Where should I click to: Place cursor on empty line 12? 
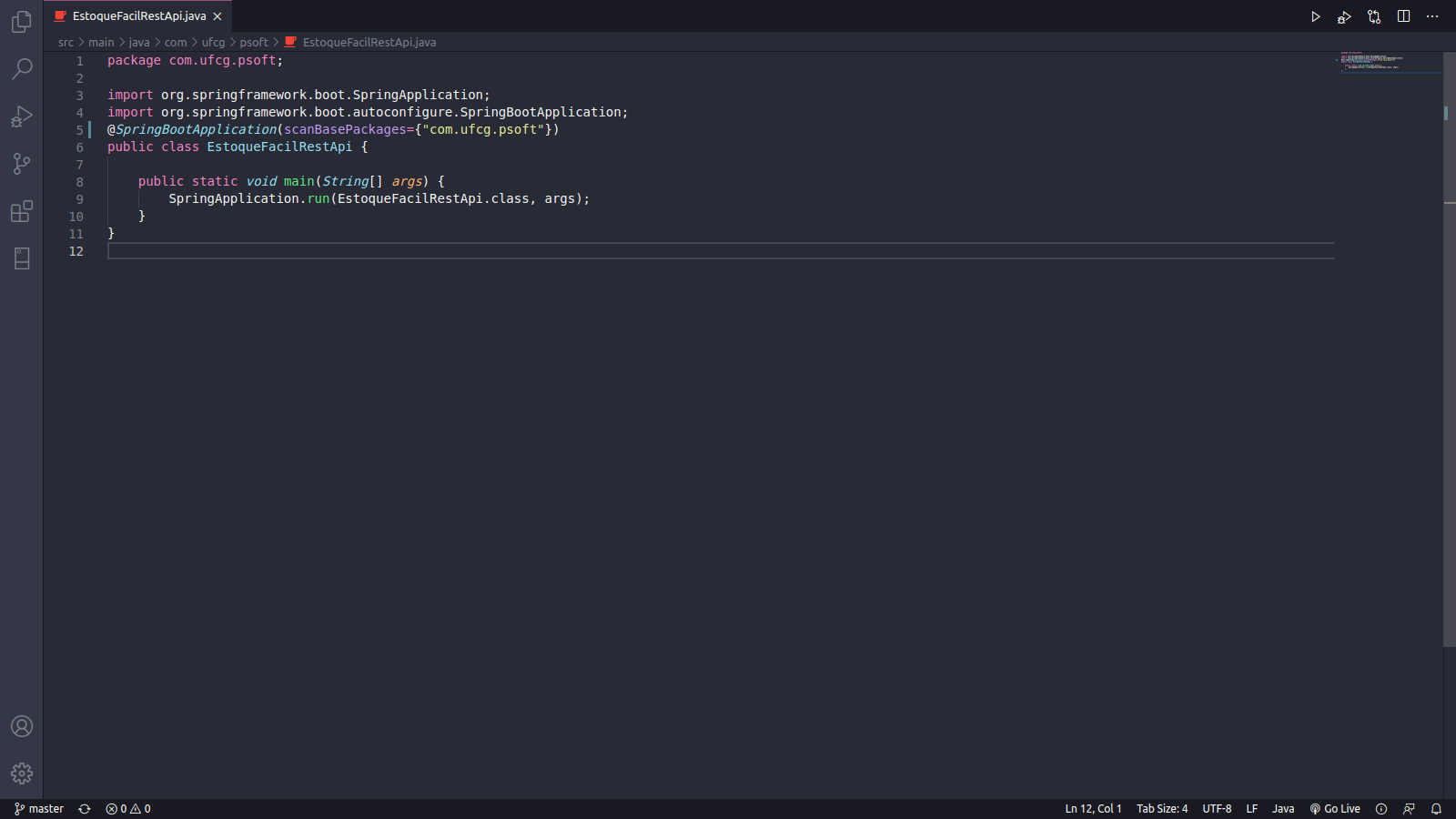pyautogui.click(x=720, y=251)
